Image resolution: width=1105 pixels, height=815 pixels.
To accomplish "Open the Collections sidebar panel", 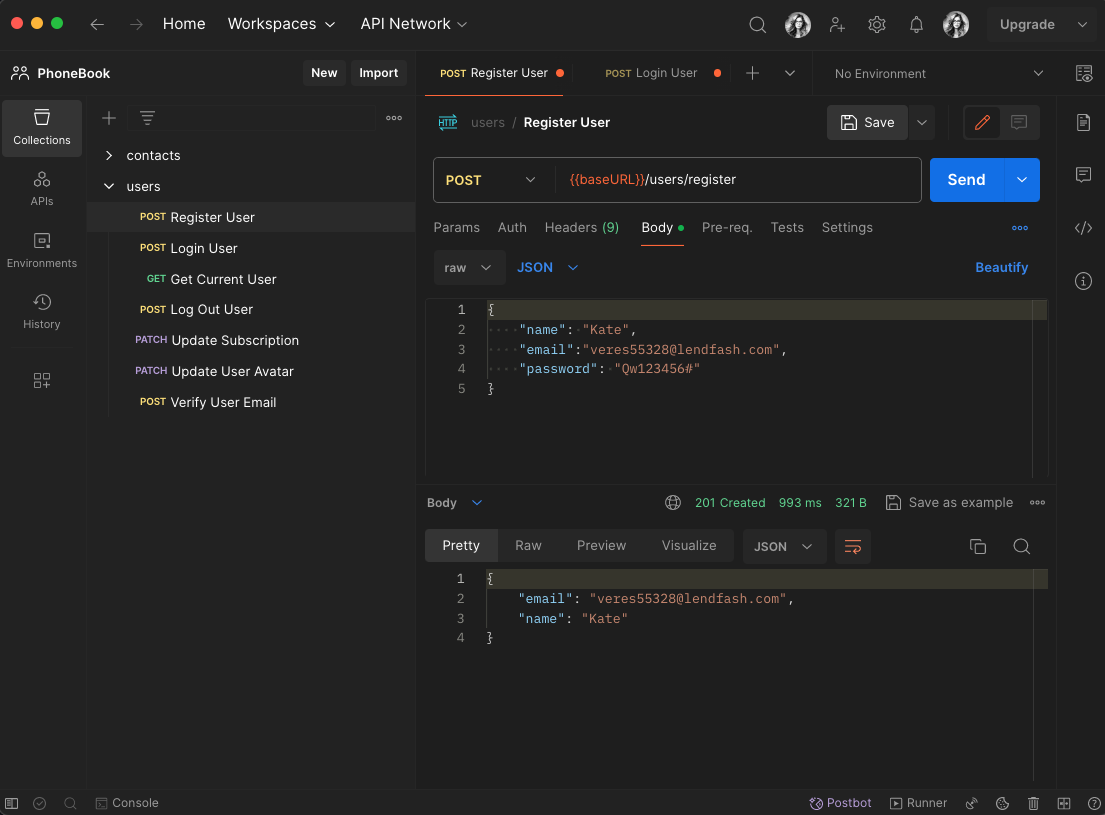I will coord(42,128).
